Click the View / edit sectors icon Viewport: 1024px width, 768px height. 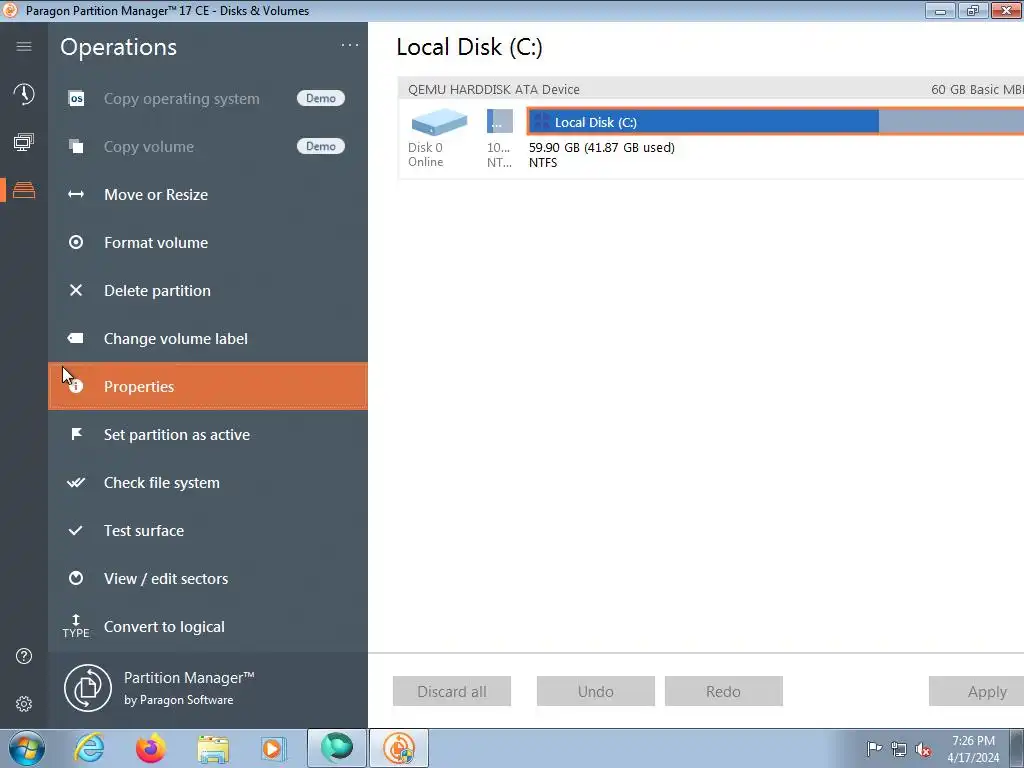pos(76,579)
